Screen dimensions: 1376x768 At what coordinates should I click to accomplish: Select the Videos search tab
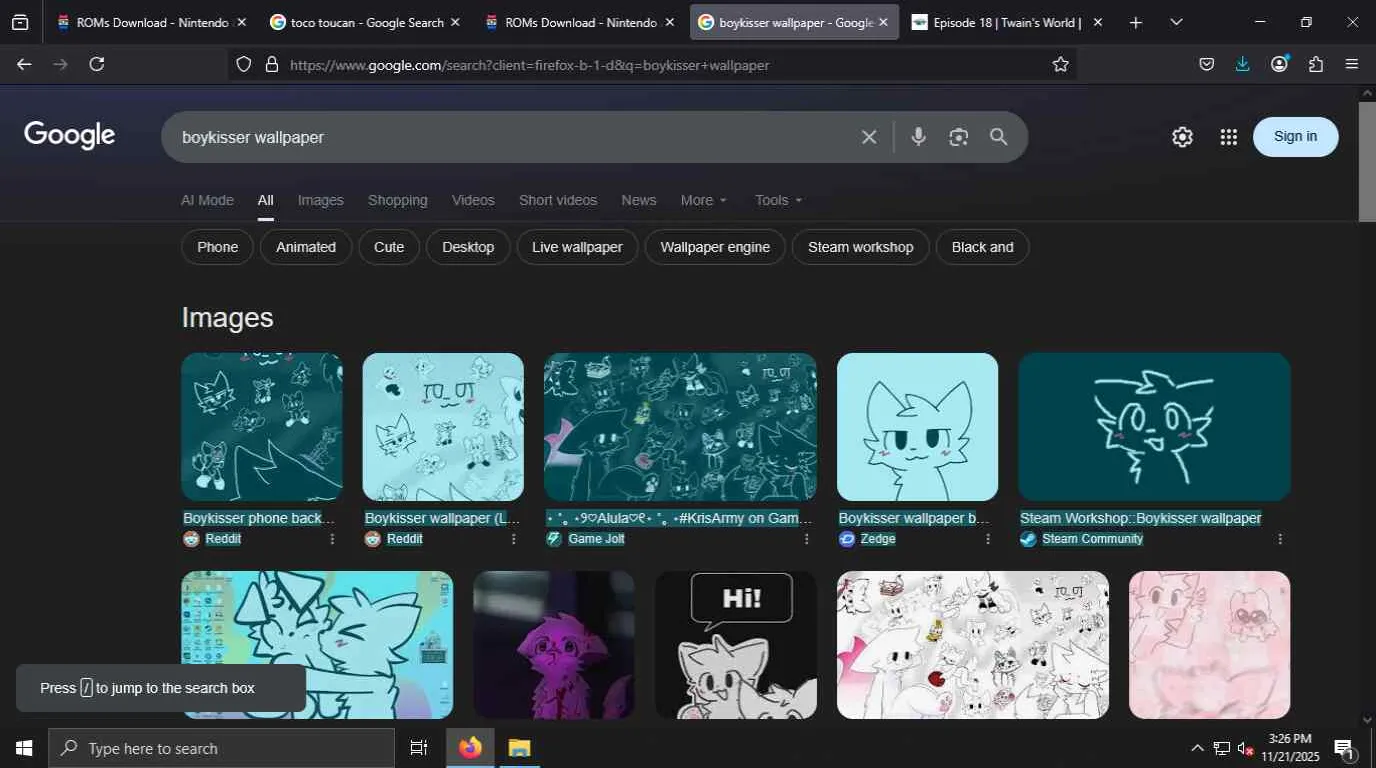pos(473,200)
